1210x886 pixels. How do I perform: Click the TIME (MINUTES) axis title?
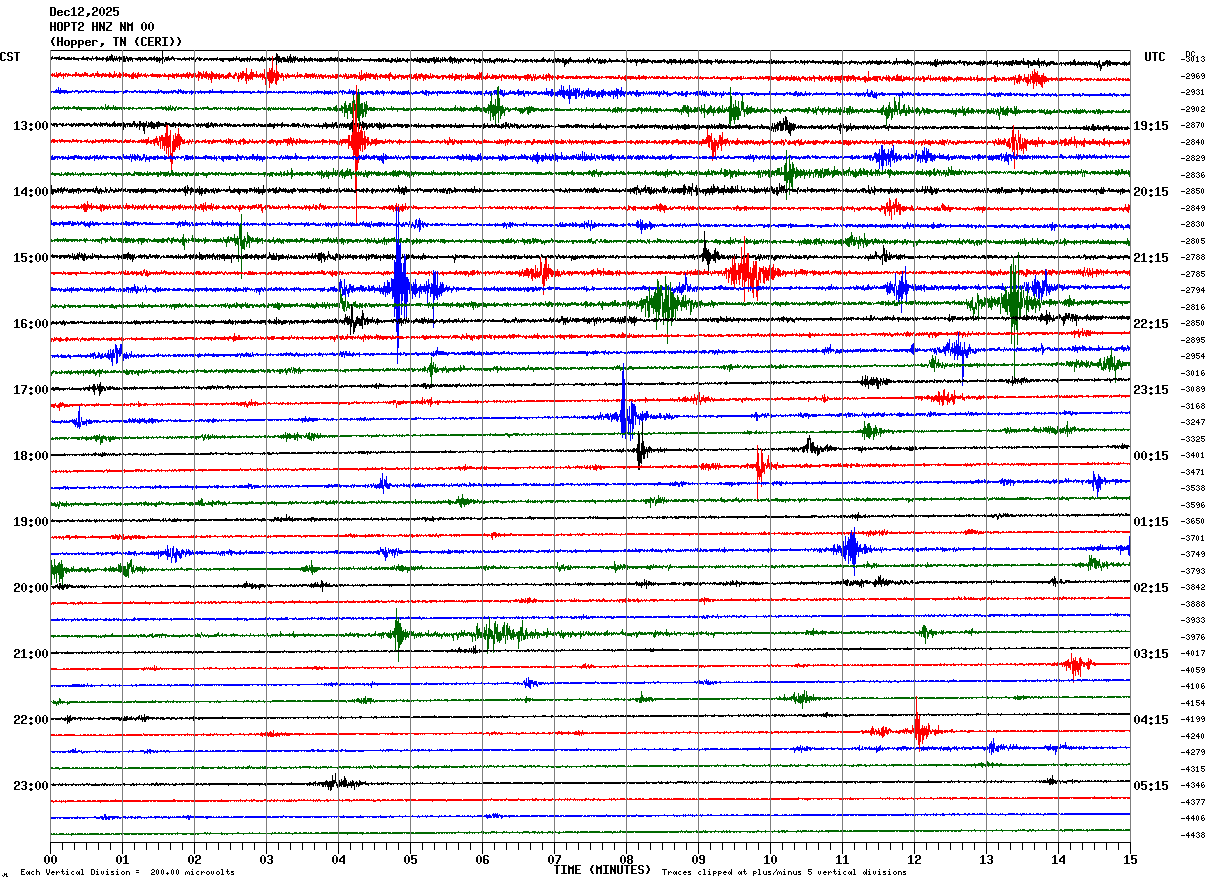tap(602, 870)
